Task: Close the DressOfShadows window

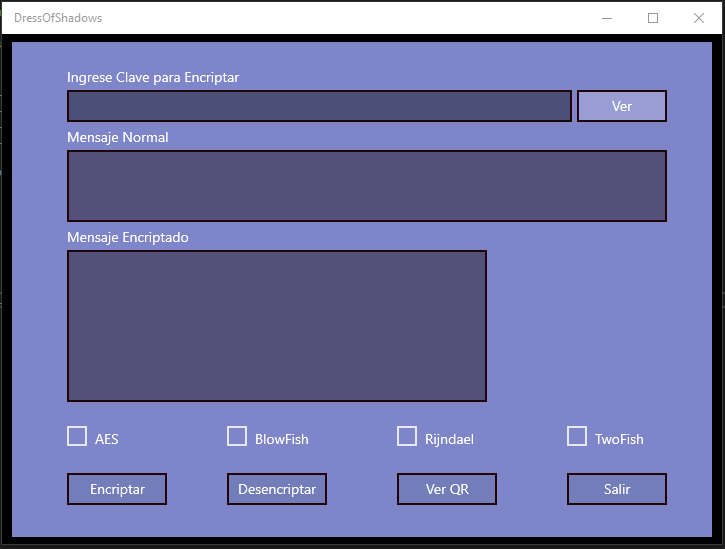Action: pos(699,18)
